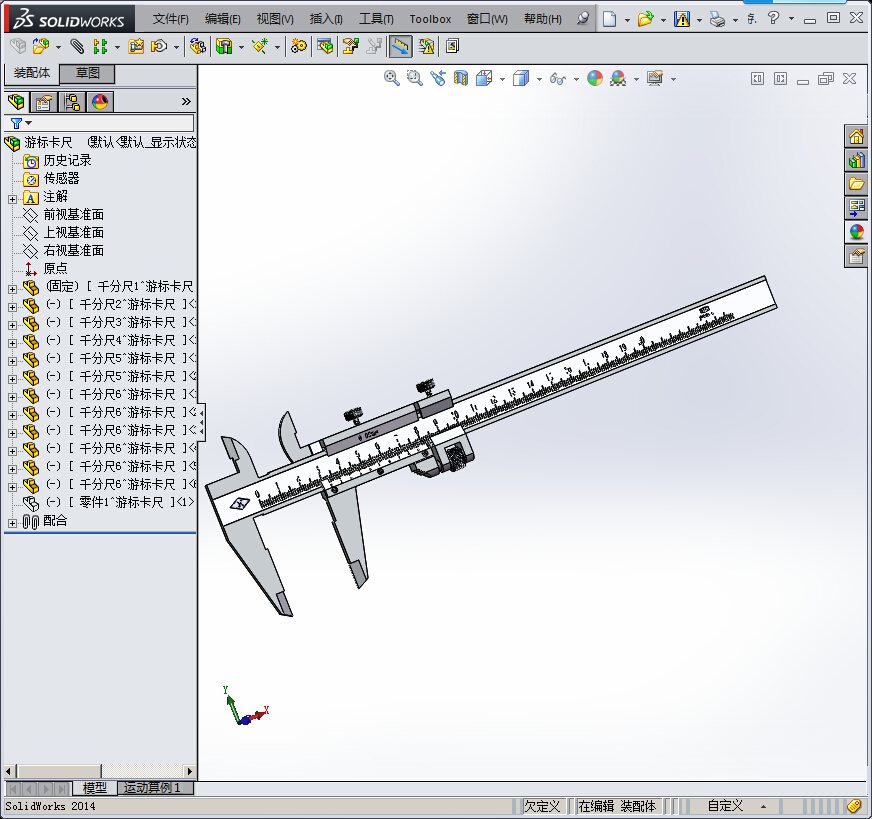Open 插入(I) menu

[x=326, y=19]
